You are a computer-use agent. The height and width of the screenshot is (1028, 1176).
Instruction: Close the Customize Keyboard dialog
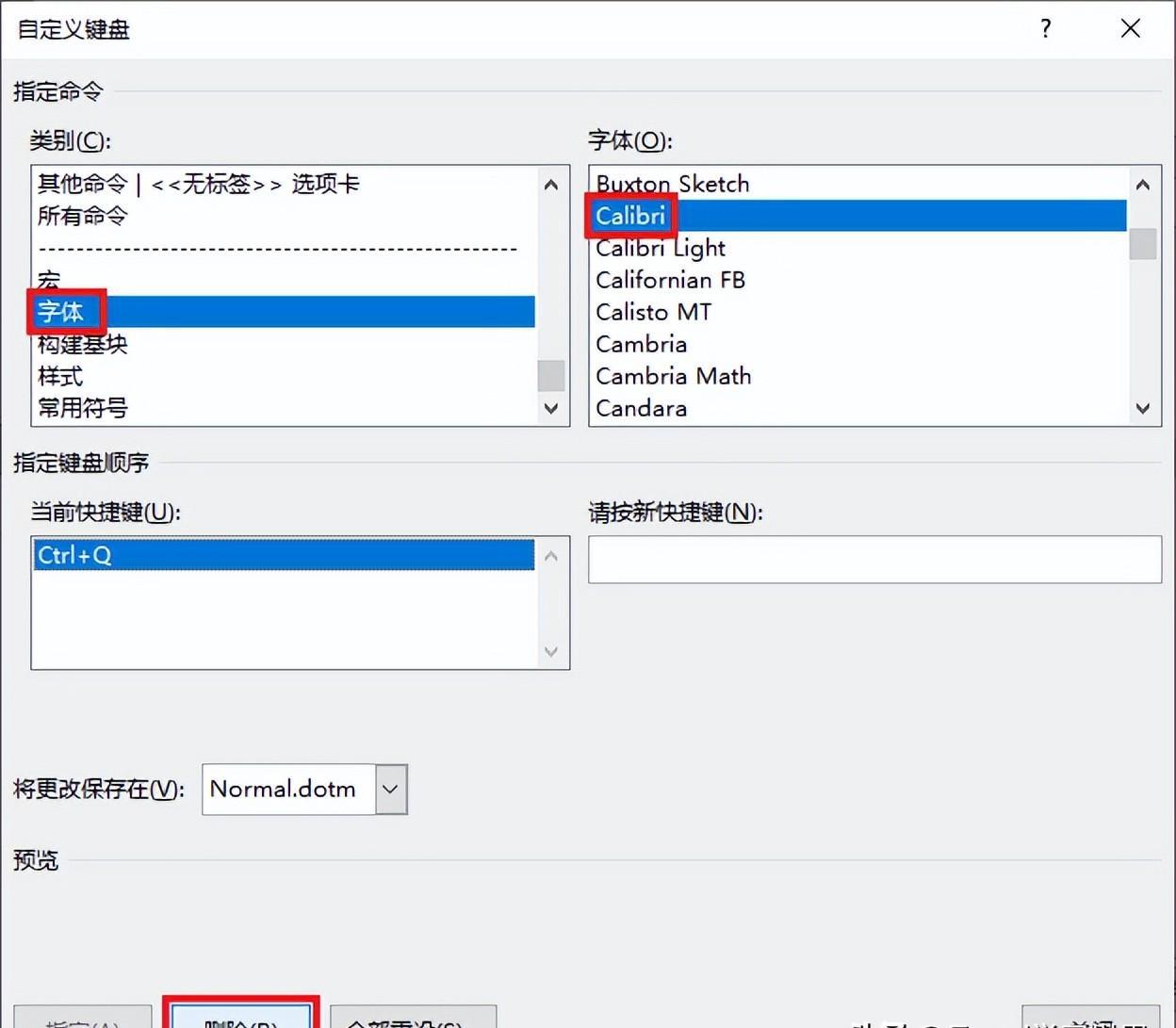click(x=1131, y=29)
